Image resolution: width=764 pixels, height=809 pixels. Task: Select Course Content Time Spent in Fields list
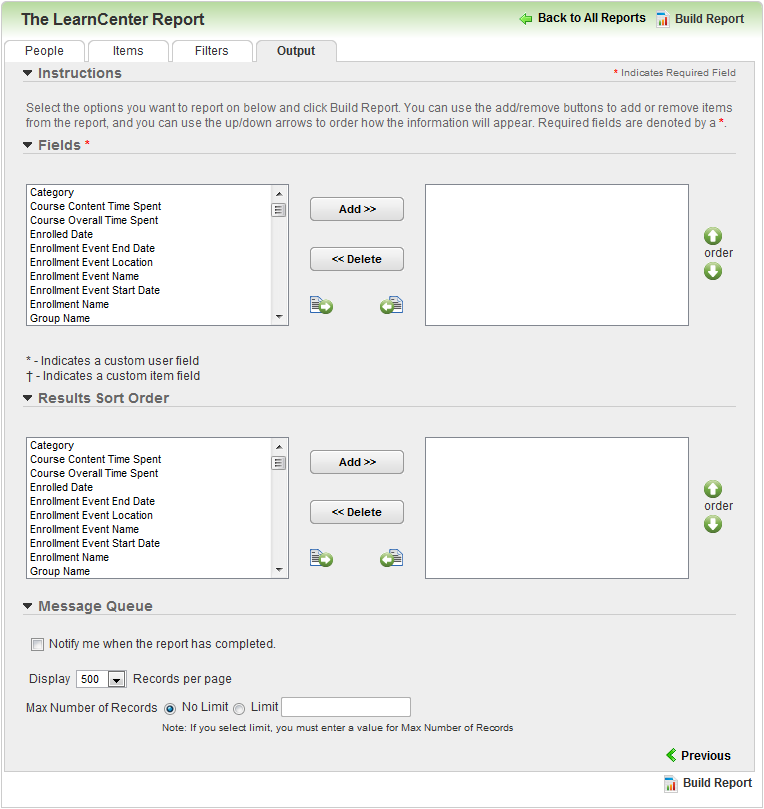click(149, 206)
